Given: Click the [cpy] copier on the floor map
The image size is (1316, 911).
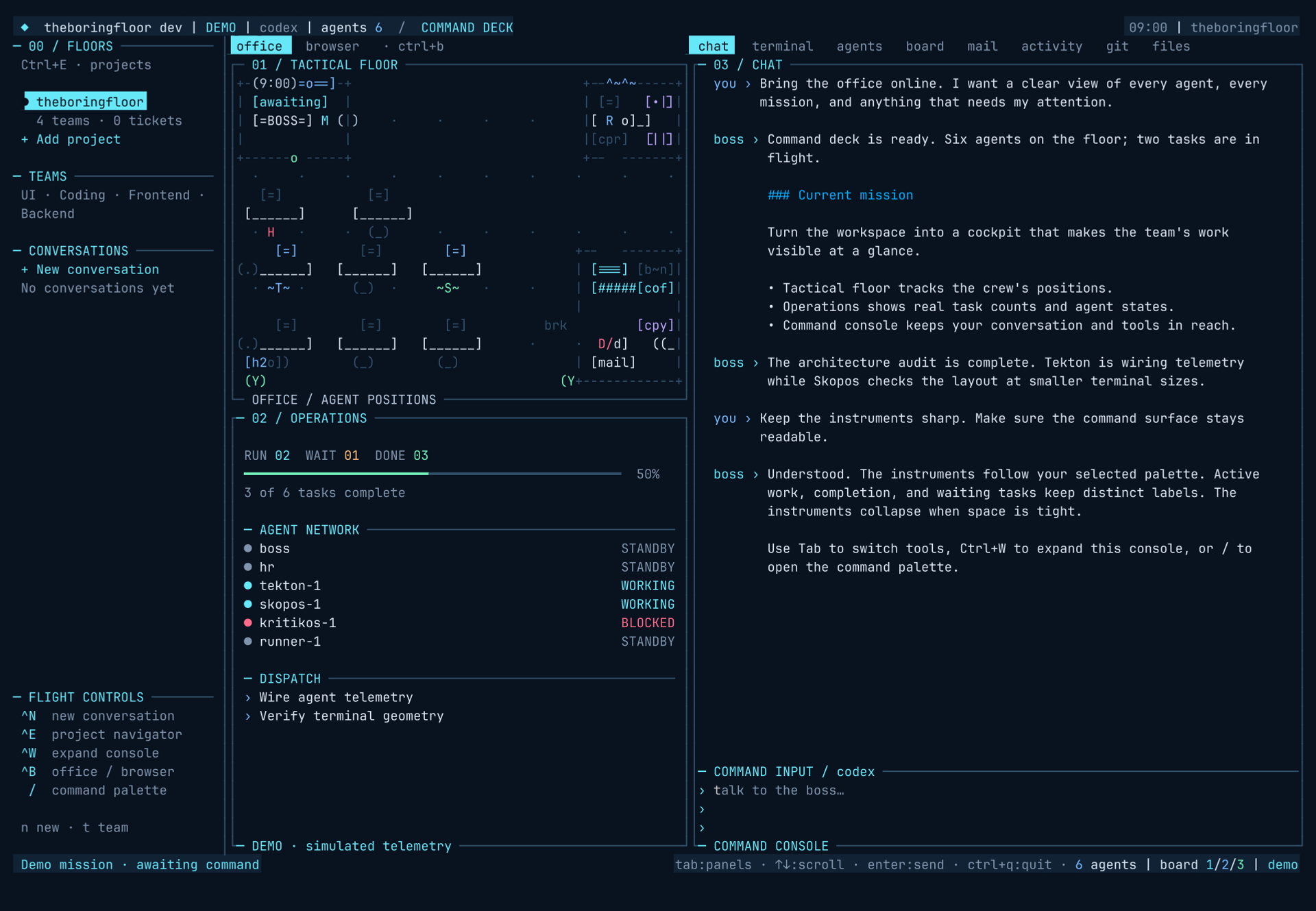Looking at the screenshot, I should click(655, 325).
